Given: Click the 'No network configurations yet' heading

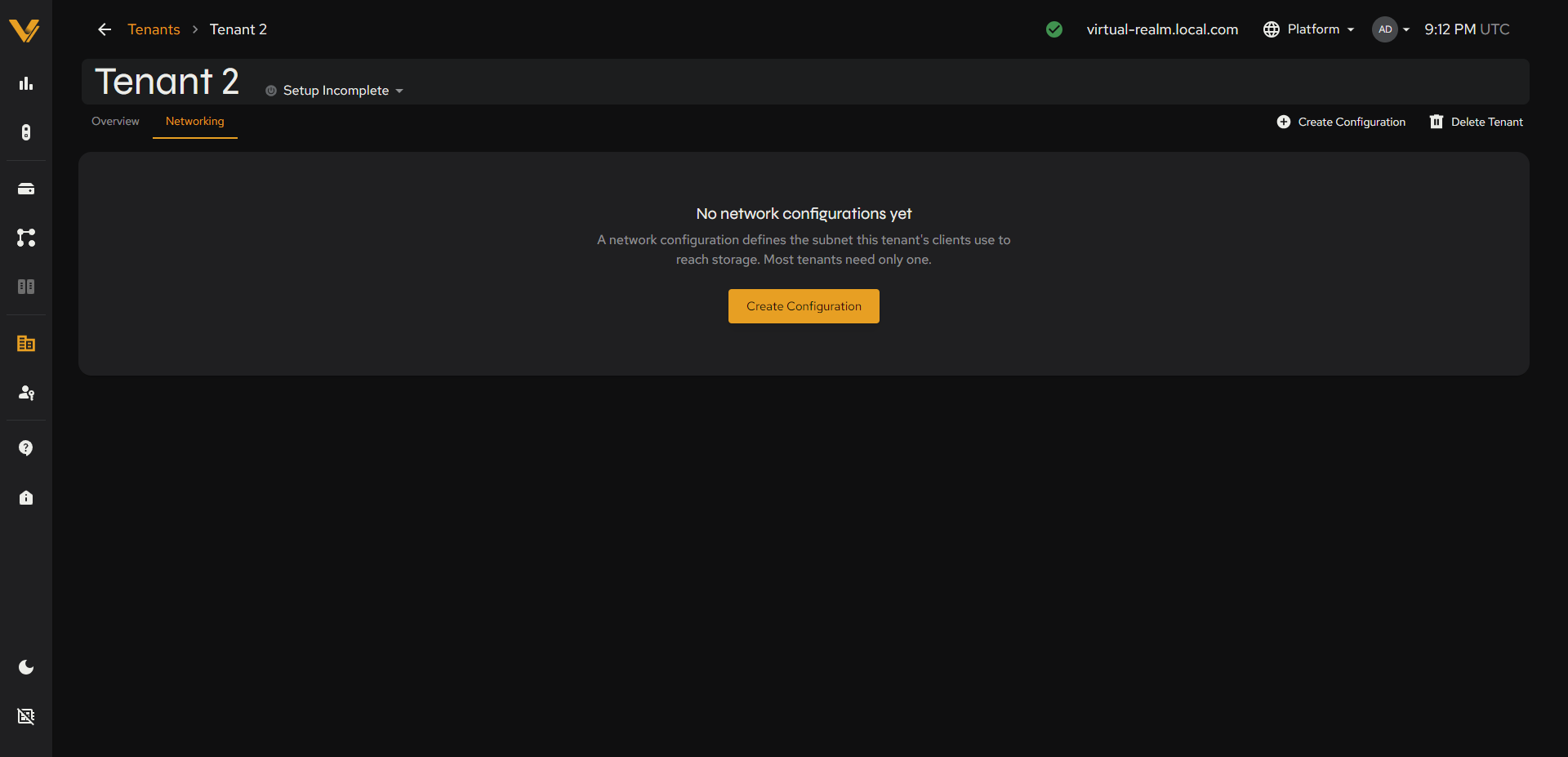Looking at the screenshot, I should [804, 214].
